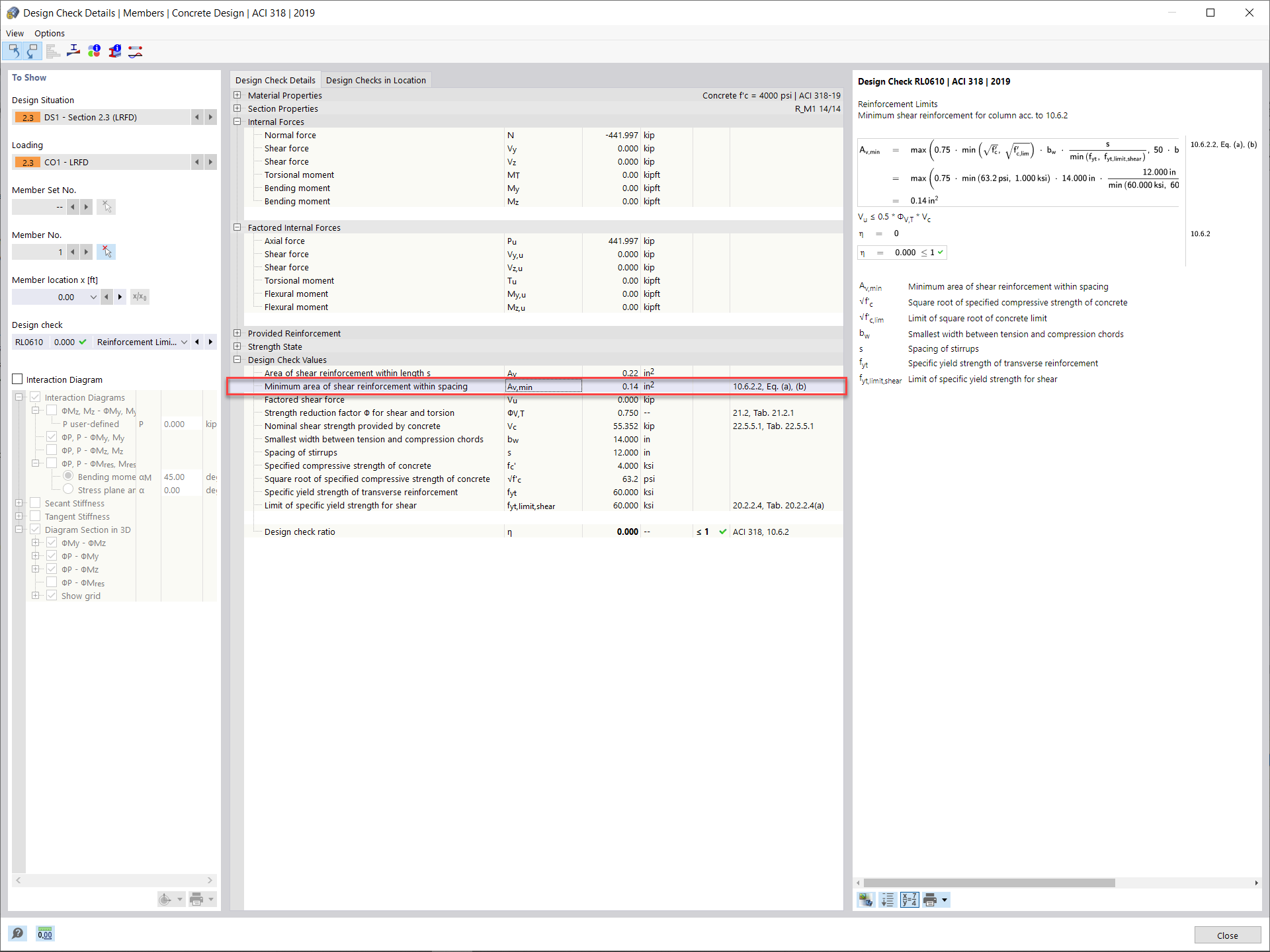
Task: Open the Options menu
Action: pos(50,33)
